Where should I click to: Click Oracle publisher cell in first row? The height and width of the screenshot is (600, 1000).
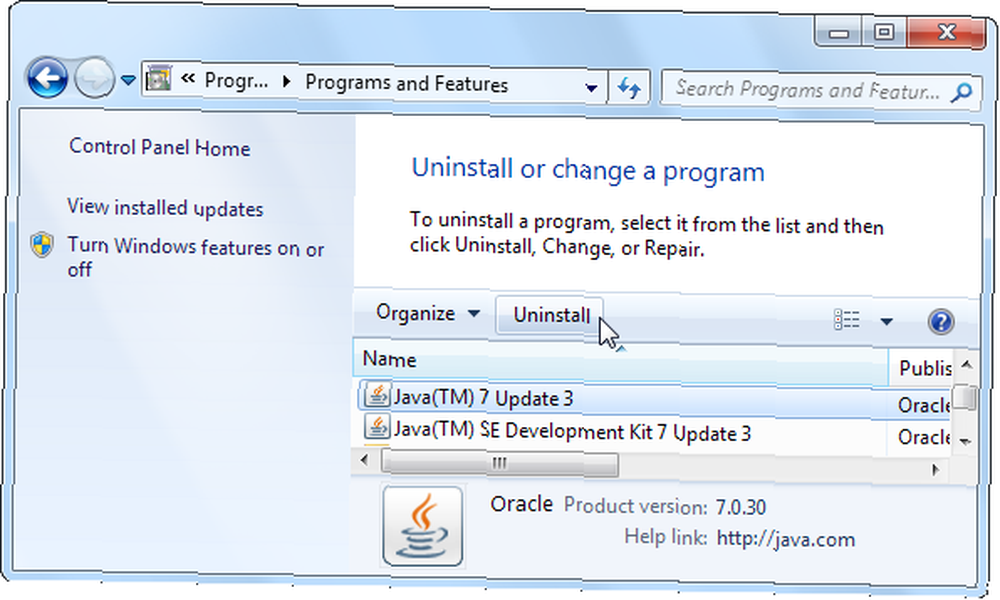(923, 405)
